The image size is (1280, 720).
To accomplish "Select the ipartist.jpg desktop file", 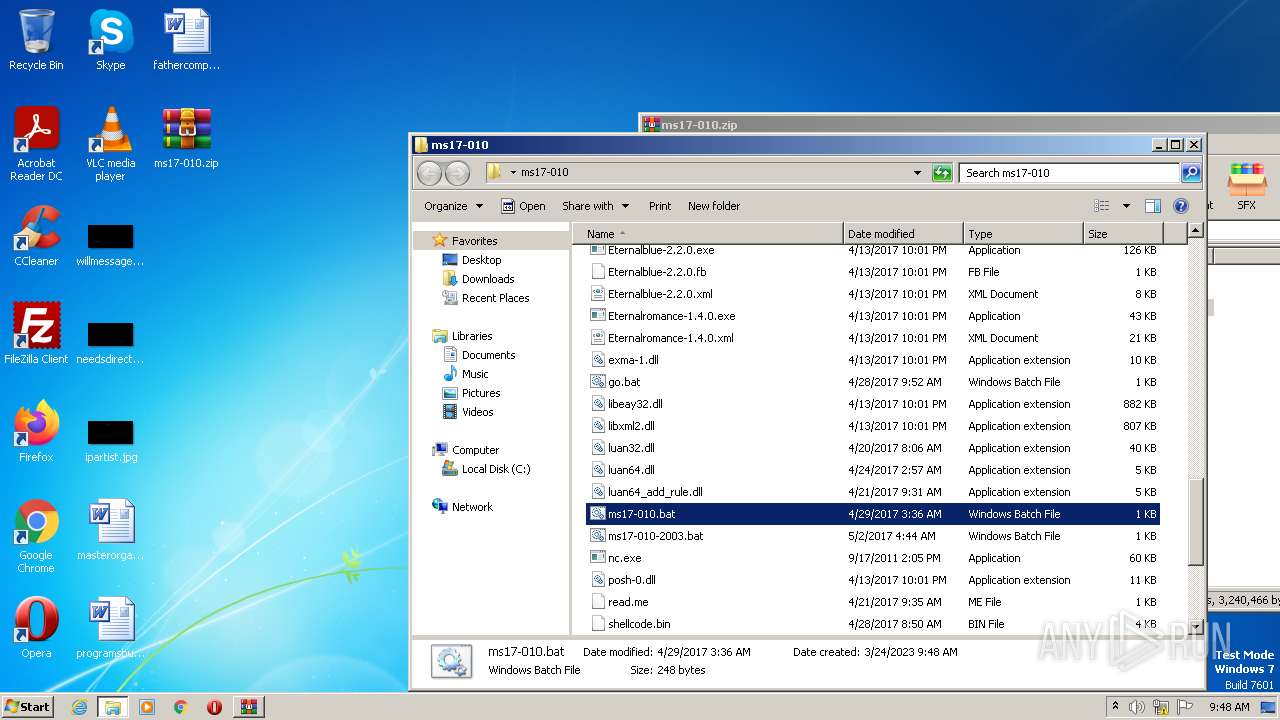I will [x=110, y=440].
